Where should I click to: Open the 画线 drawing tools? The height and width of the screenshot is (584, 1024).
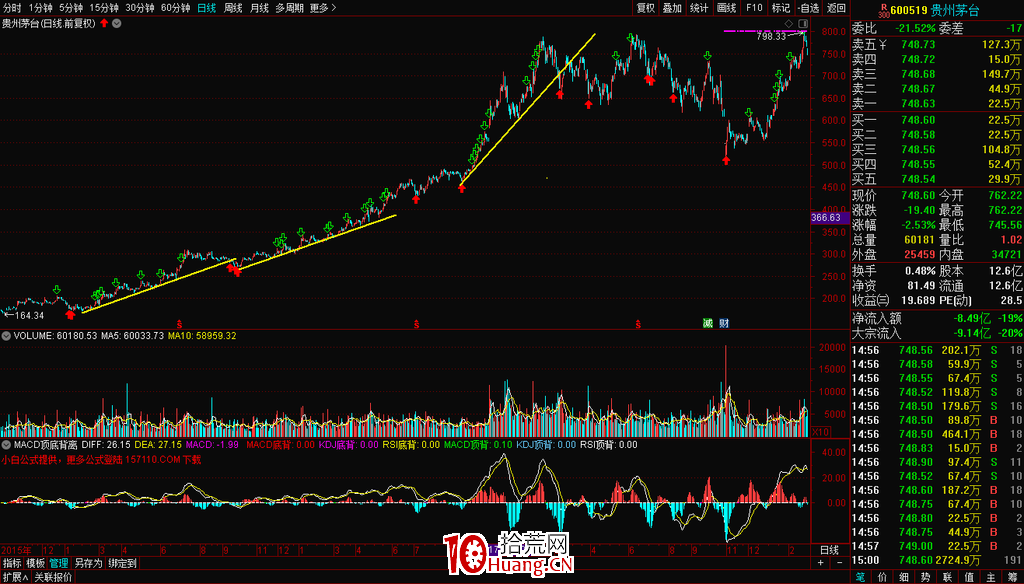coord(726,8)
